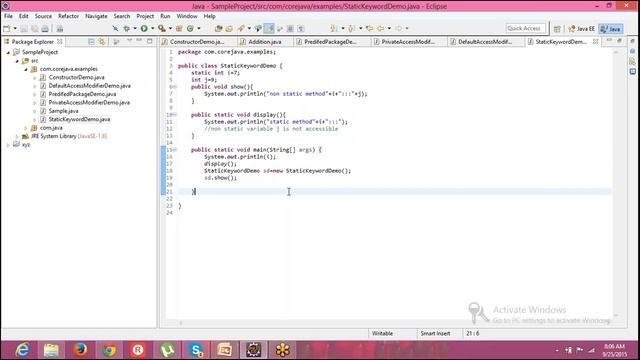The width and height of the screenshot is (640, 360).
Task: Open the Debug dropdown arrow
Action: point(135,29)
